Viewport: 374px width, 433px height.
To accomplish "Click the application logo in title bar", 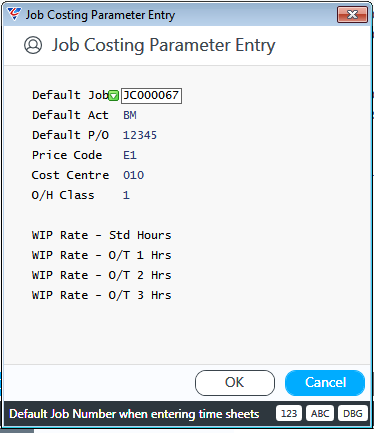I will 14,14.
